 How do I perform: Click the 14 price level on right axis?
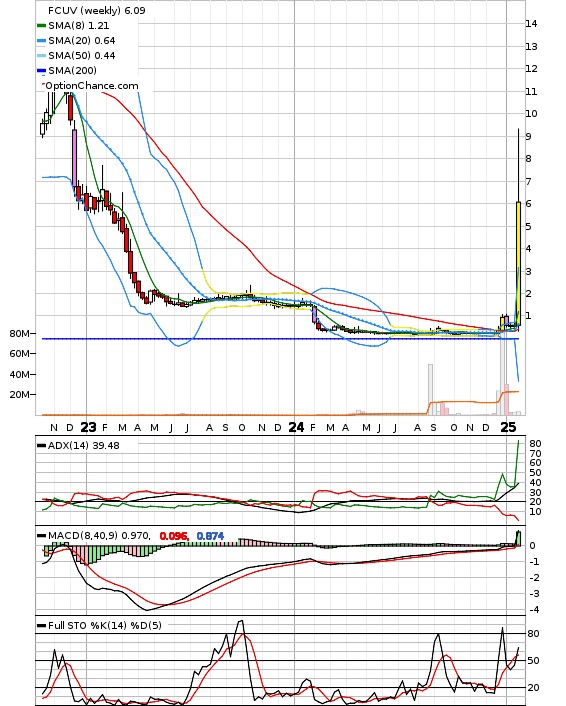click(531, 24)
